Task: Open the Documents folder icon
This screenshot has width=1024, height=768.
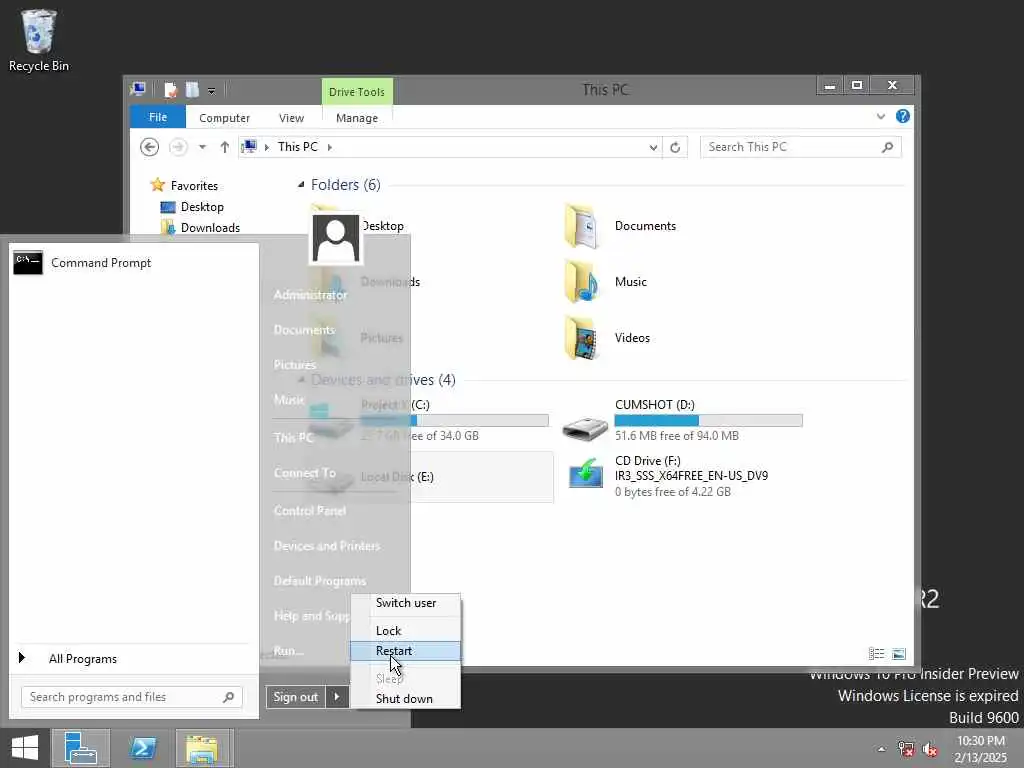Action: click(581, 226)
